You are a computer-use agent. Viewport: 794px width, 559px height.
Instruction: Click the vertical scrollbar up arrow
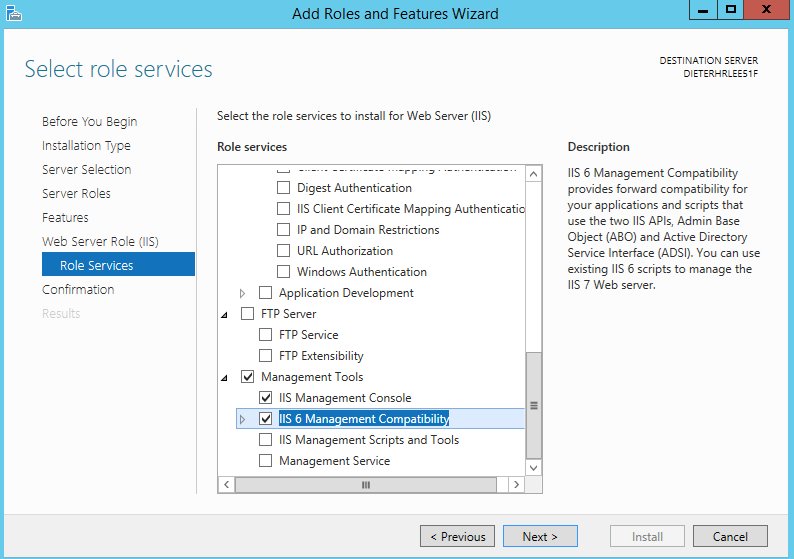533,174
